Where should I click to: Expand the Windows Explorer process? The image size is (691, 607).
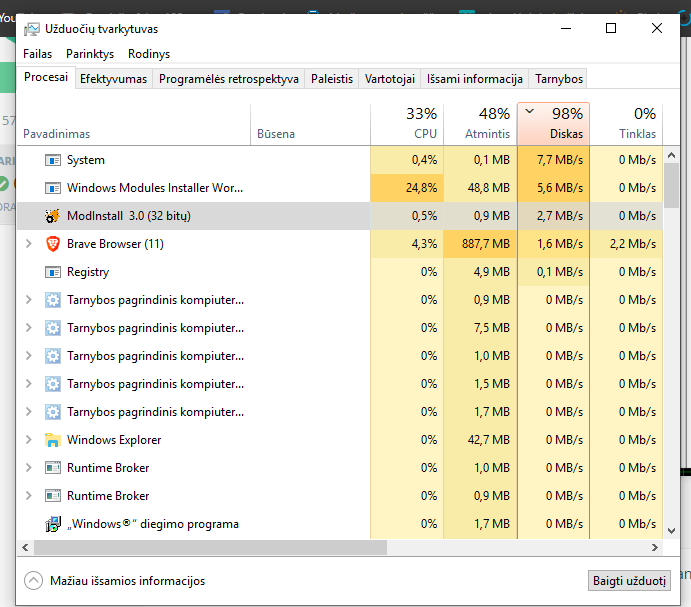[29, 440]
